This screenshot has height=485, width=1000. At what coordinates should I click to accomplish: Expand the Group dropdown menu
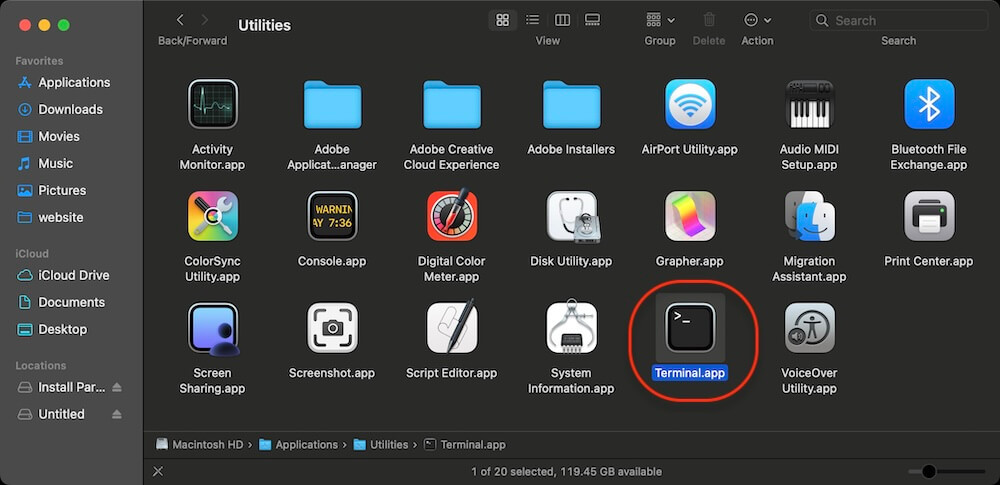tap(659, 20)
